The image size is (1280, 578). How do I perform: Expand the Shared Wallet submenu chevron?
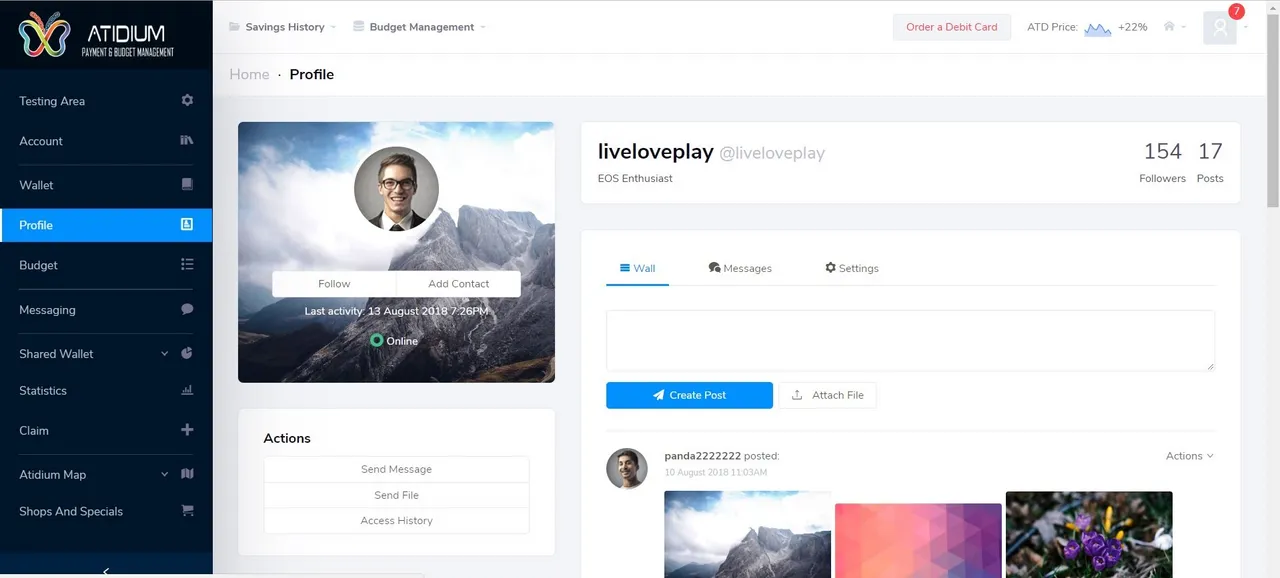pyautogui.click(x=164, y=353)
